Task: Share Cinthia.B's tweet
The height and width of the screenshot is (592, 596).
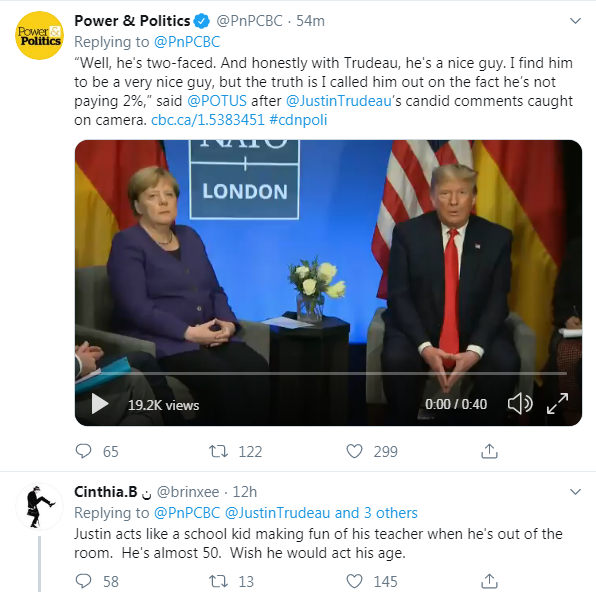Action: click(489, 581)
